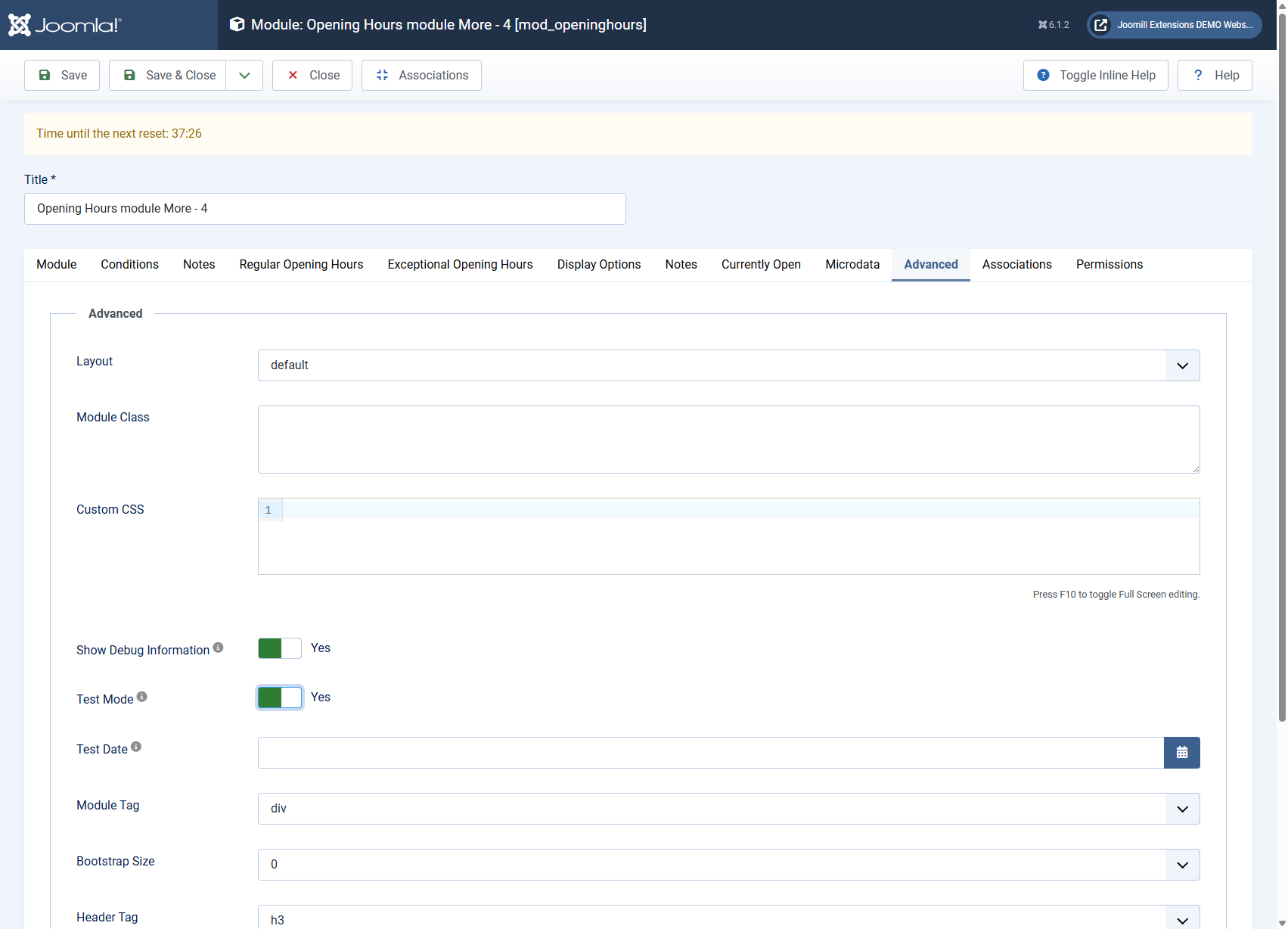Click the Custom CSS line number 1
The height and width of the screenshot is (929, 1288).
[268, 510]
